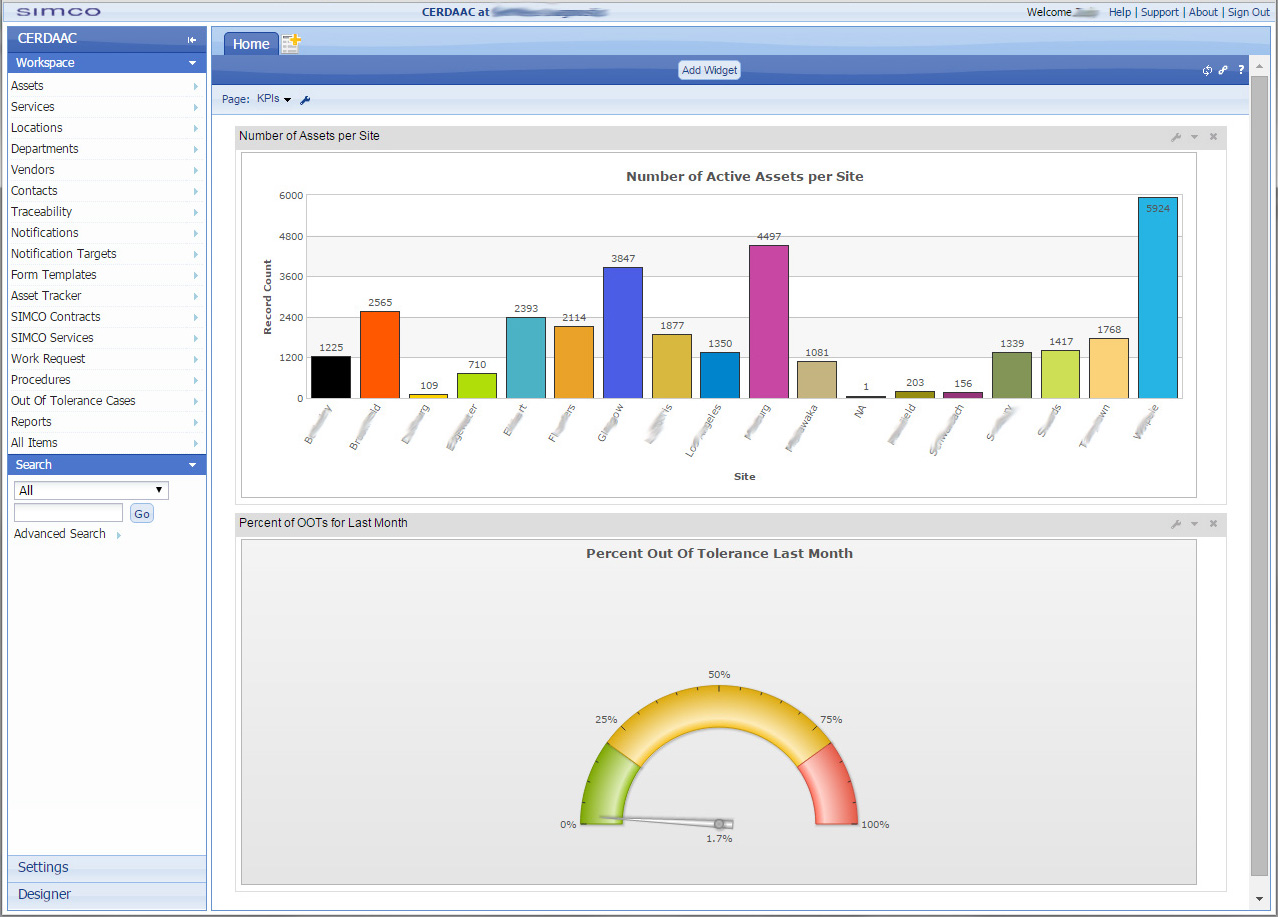Image resolution: width=1278 pixels, height=917 pixels.
Task: Open the search category All dropdown
Action: 91,490
